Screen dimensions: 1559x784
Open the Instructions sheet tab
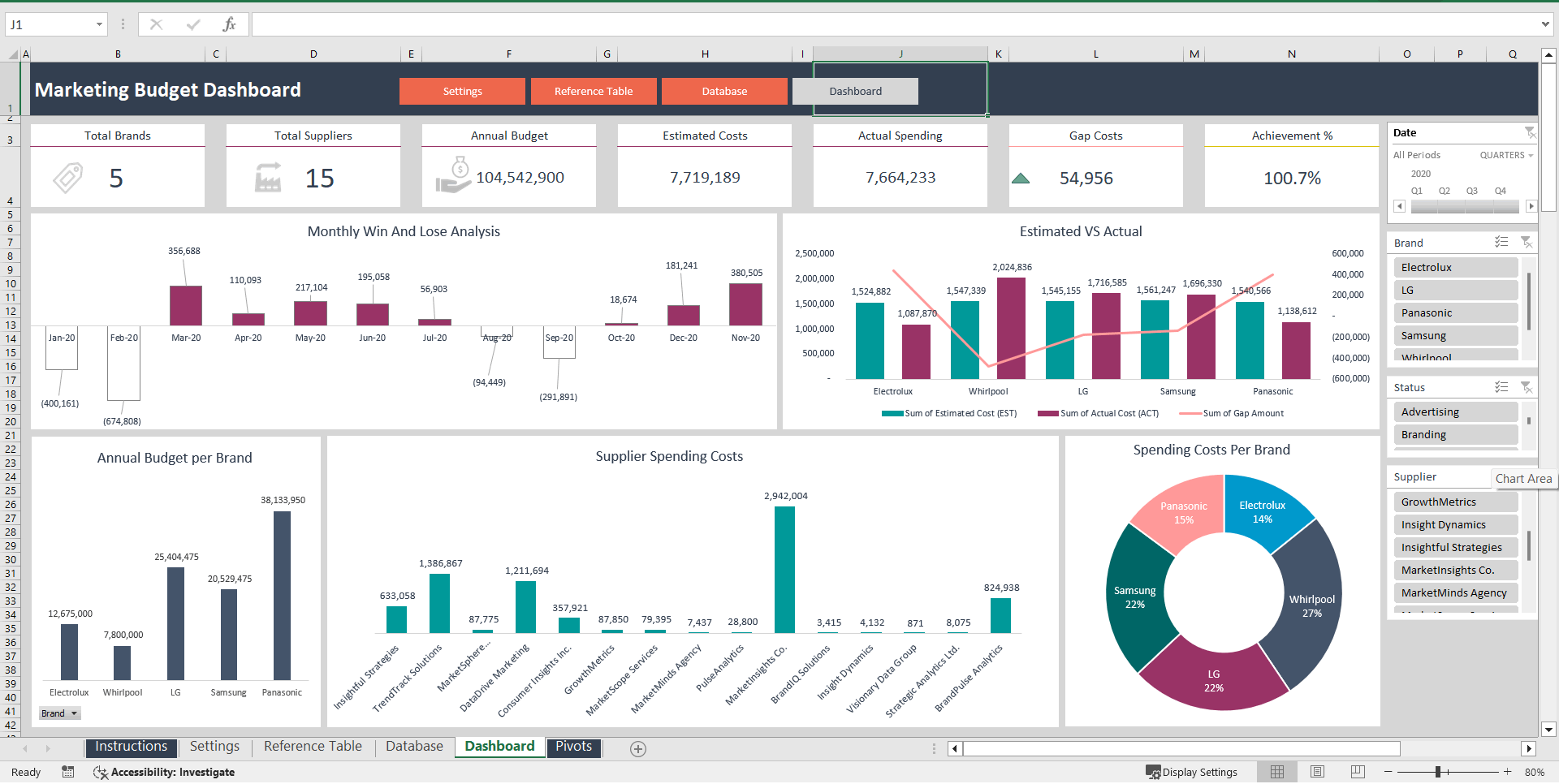click(131, 747)
